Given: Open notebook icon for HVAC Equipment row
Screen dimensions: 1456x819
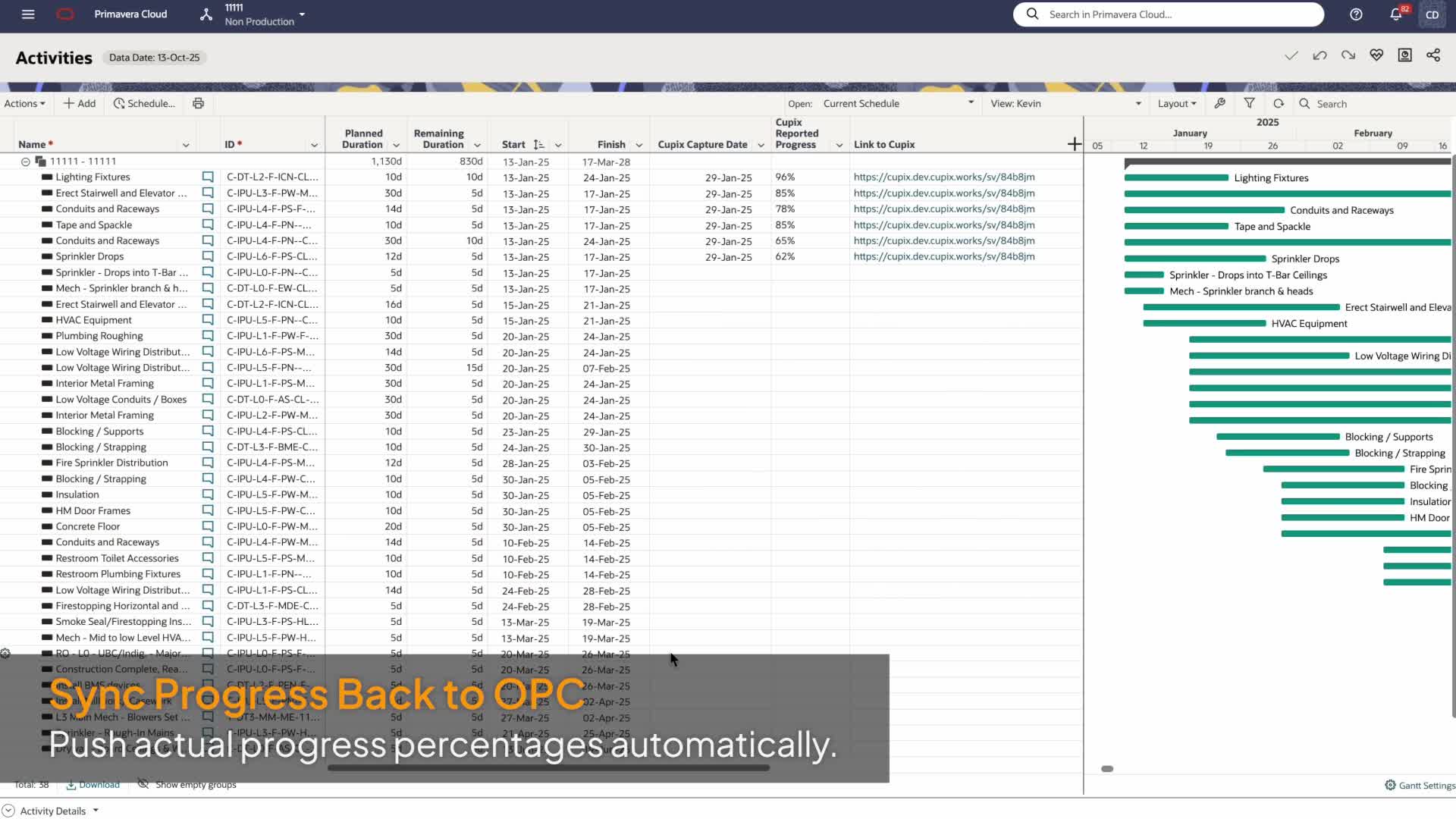Looking at the screenshot, I should click(208, 320).
